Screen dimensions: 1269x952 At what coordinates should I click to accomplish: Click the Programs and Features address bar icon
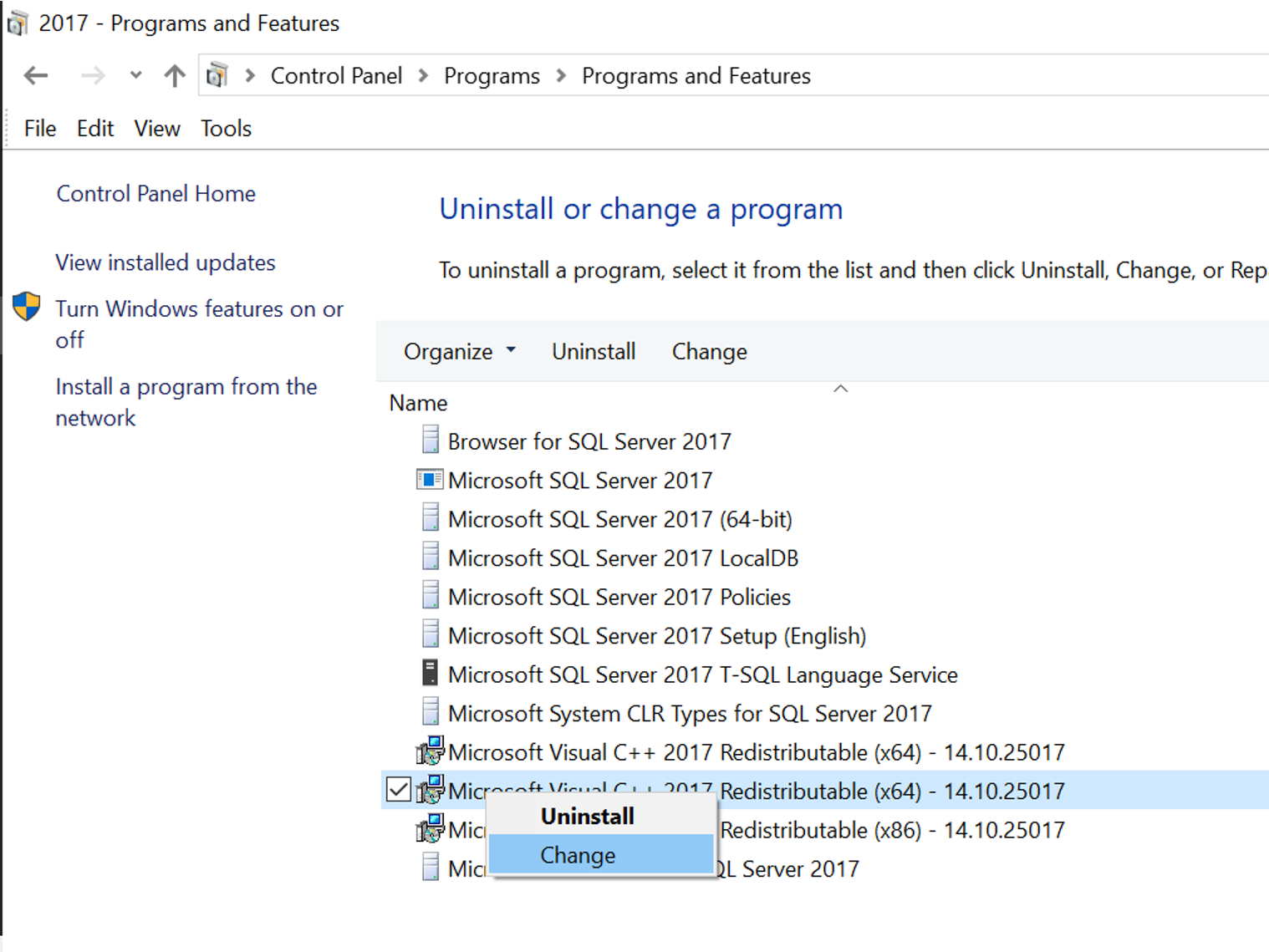tap(217, 75)
